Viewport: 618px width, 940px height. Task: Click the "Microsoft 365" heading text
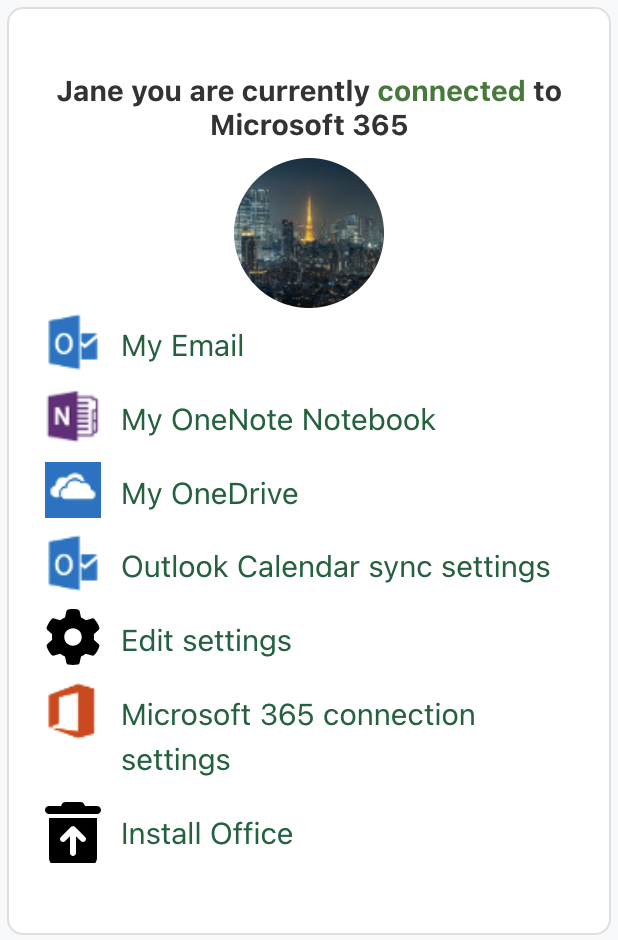pos(309,127)
